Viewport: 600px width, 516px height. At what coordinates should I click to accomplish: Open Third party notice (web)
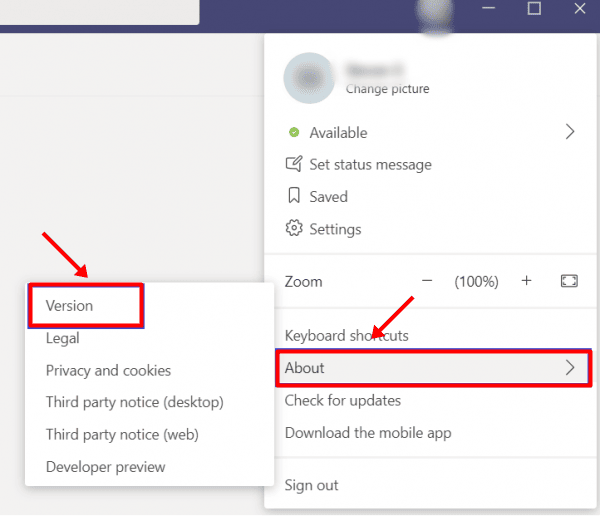122,435
